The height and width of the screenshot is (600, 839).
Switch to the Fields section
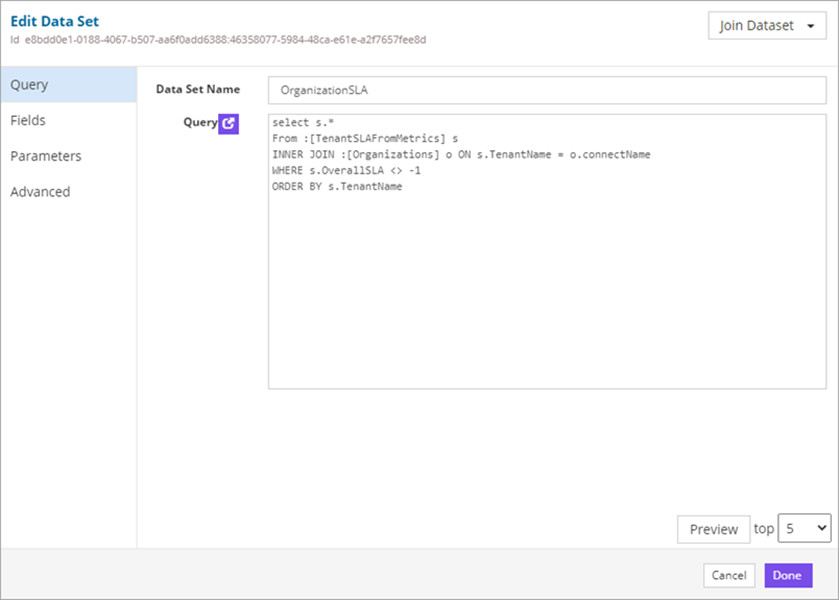coord(28,120)
